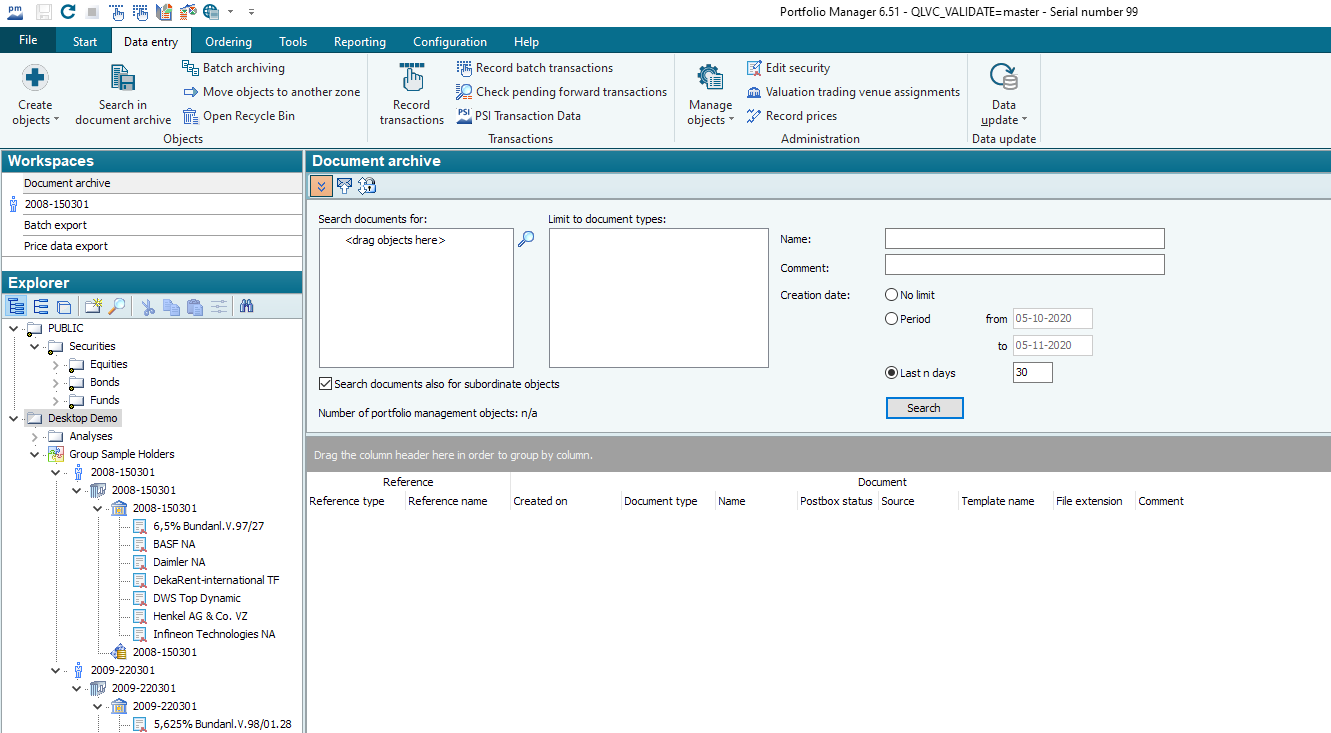Screen dimensions: 1331x733
Task: Click the magnifier next to search objects box
Action: 526,239
